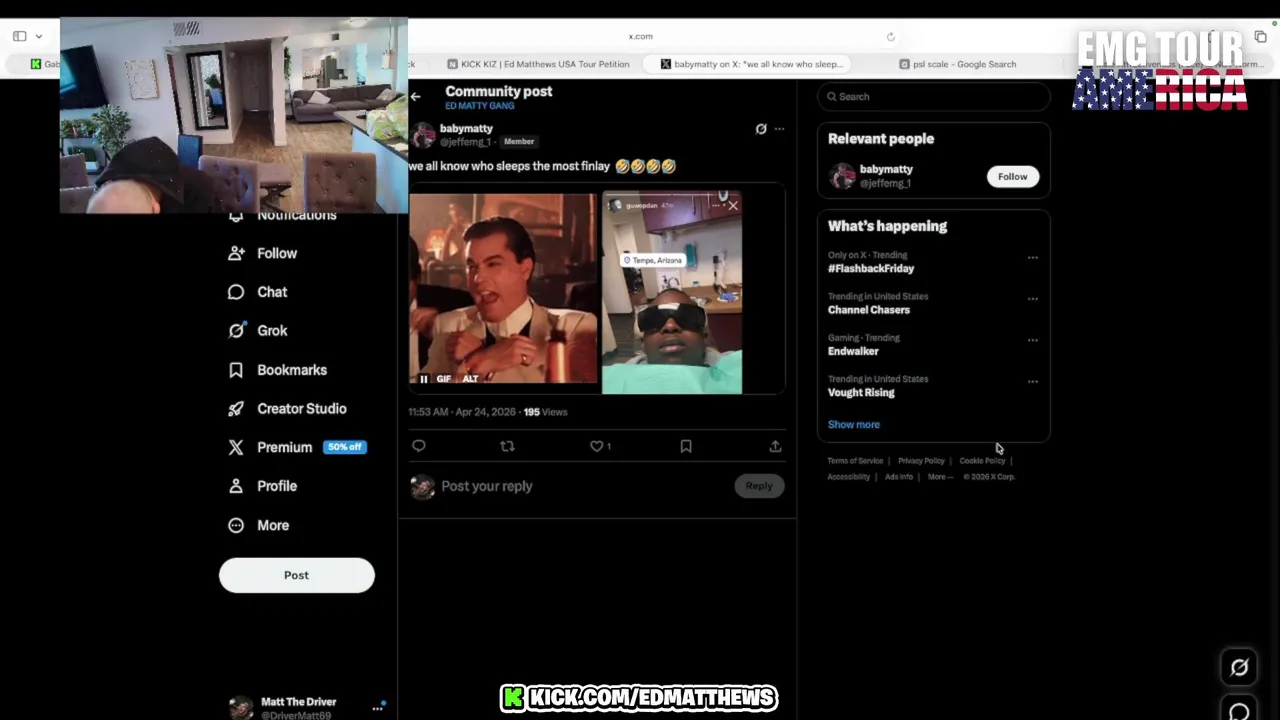Open the more options dots on babymatty's post

tap(779, 129)
